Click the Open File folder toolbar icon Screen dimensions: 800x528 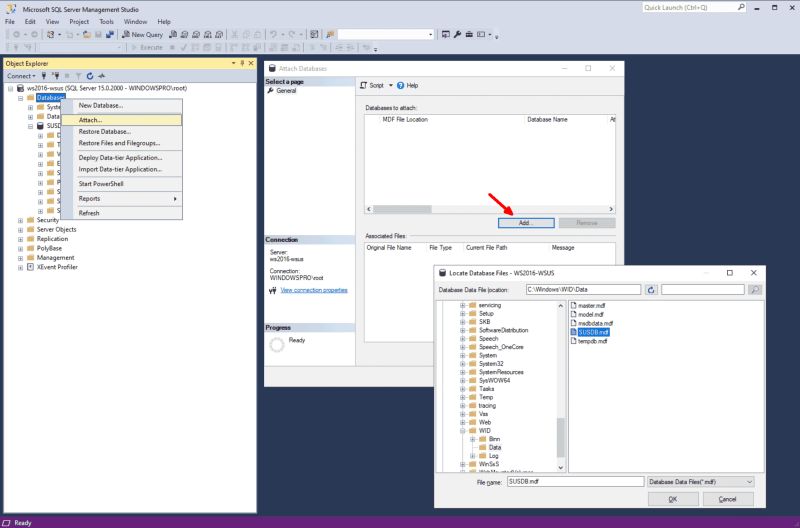[87, 35]
